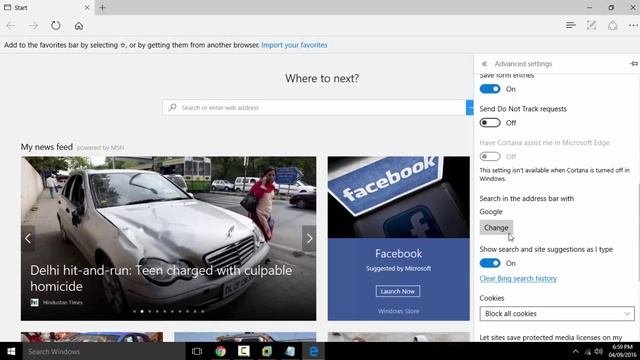Go back with the browser back arrow
The image size is (640, 360).
tap(11, 26)
